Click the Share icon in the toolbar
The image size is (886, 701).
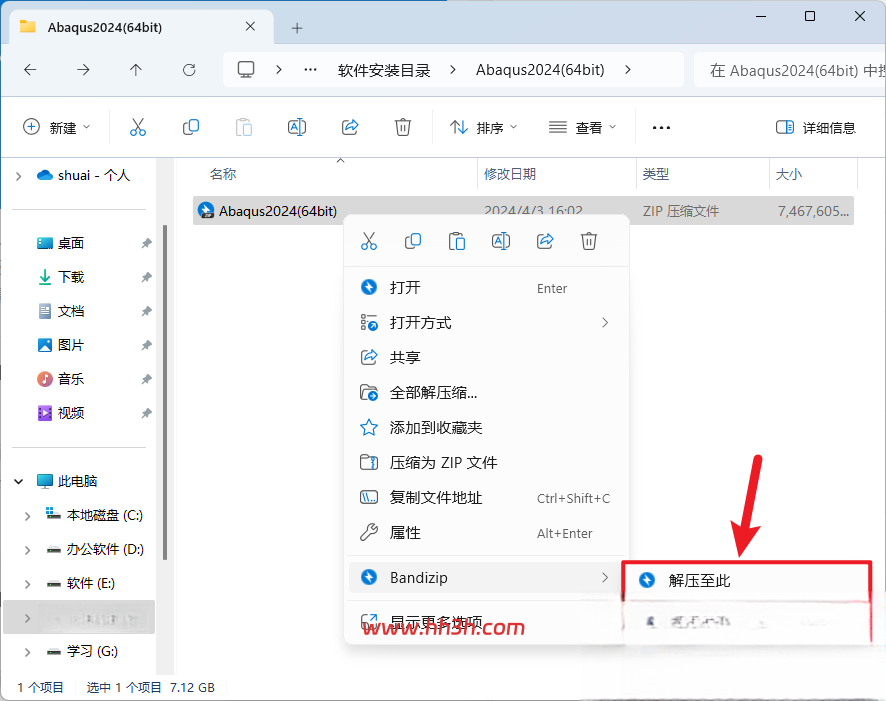click(x=350, y=127)
